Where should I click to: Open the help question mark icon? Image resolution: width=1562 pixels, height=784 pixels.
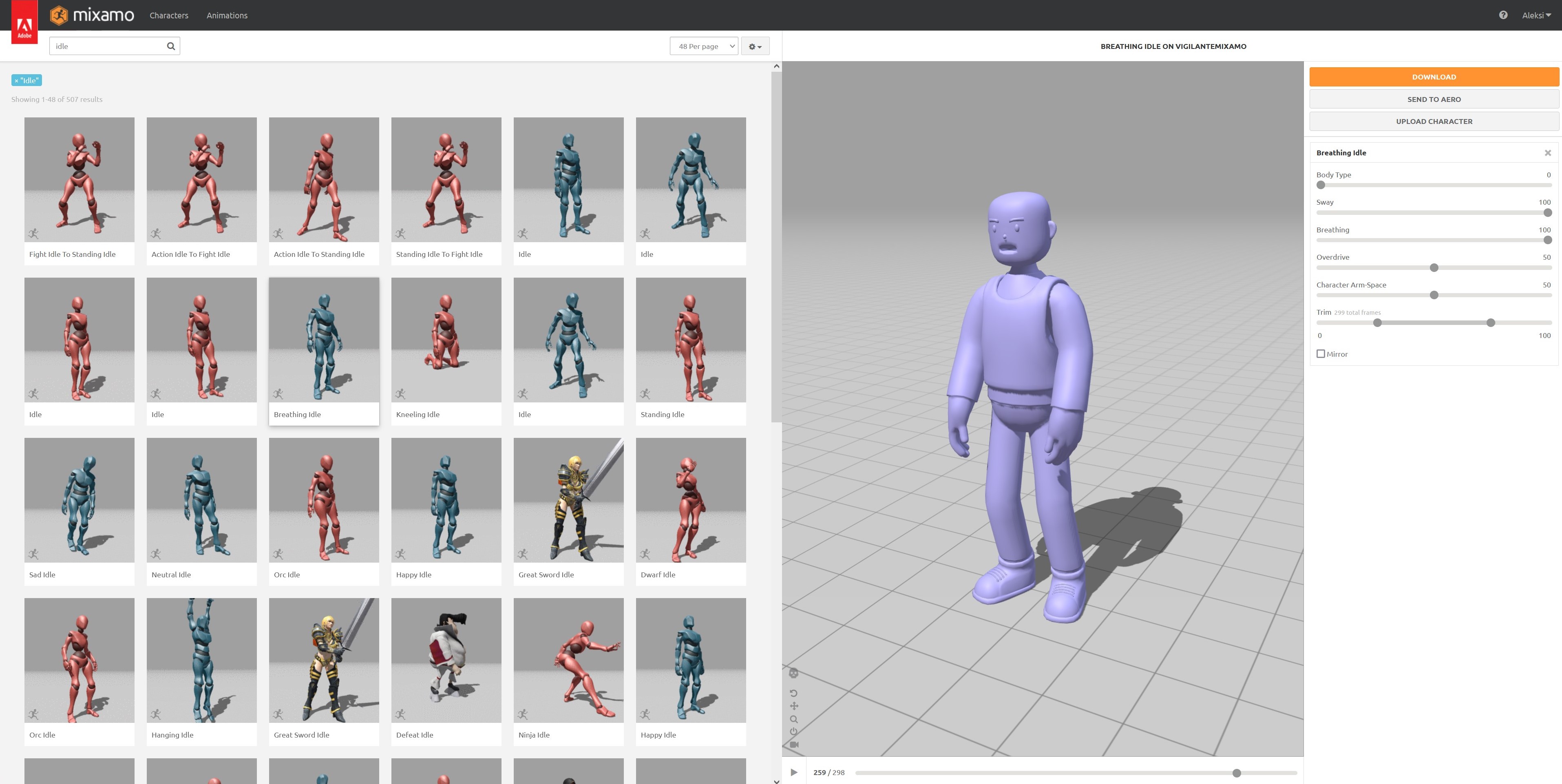click(1502, 15)
